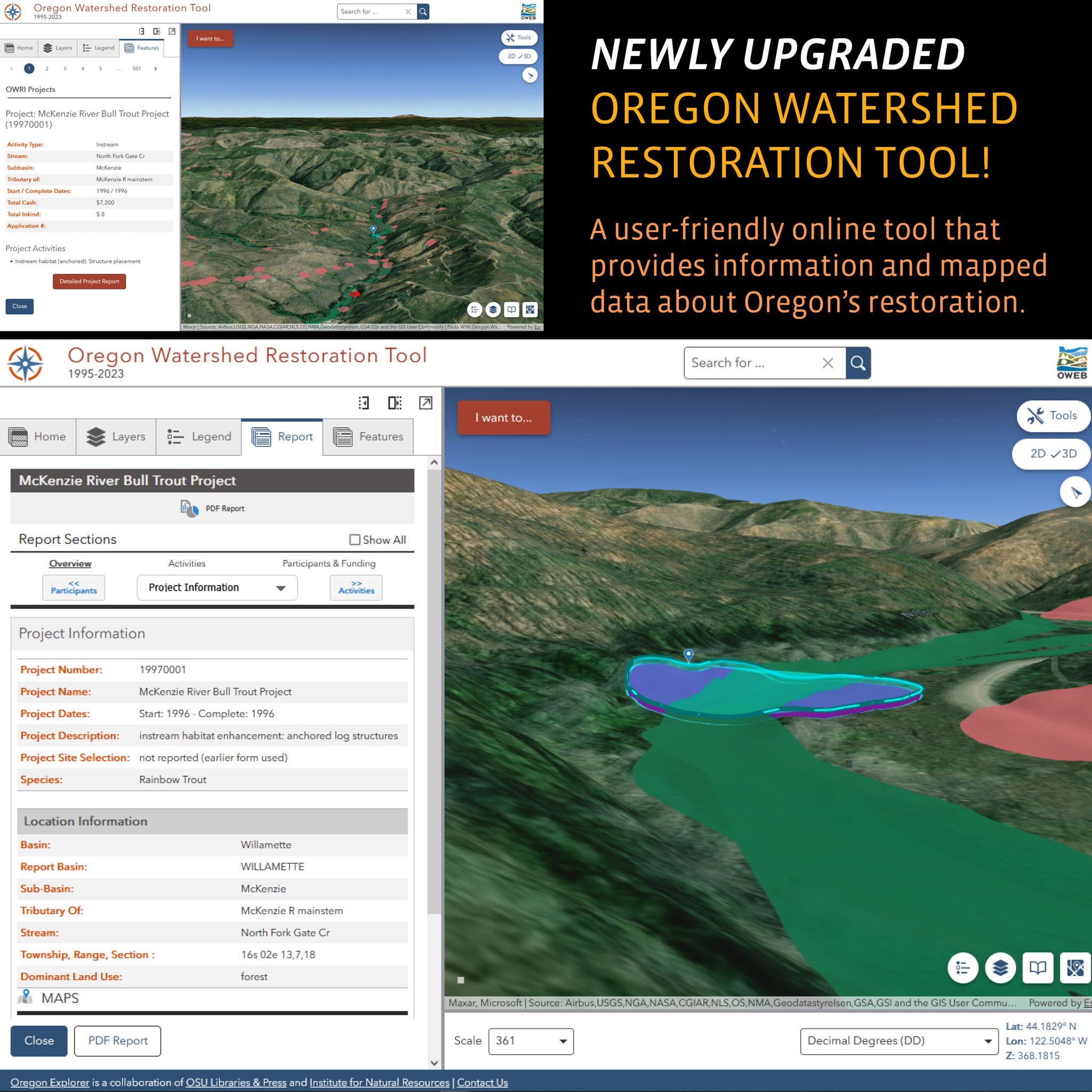Screen dimensions: 1092x1092
Task: Click the Close button in the lower screenshot
Action: click(x=39, y=1041)
